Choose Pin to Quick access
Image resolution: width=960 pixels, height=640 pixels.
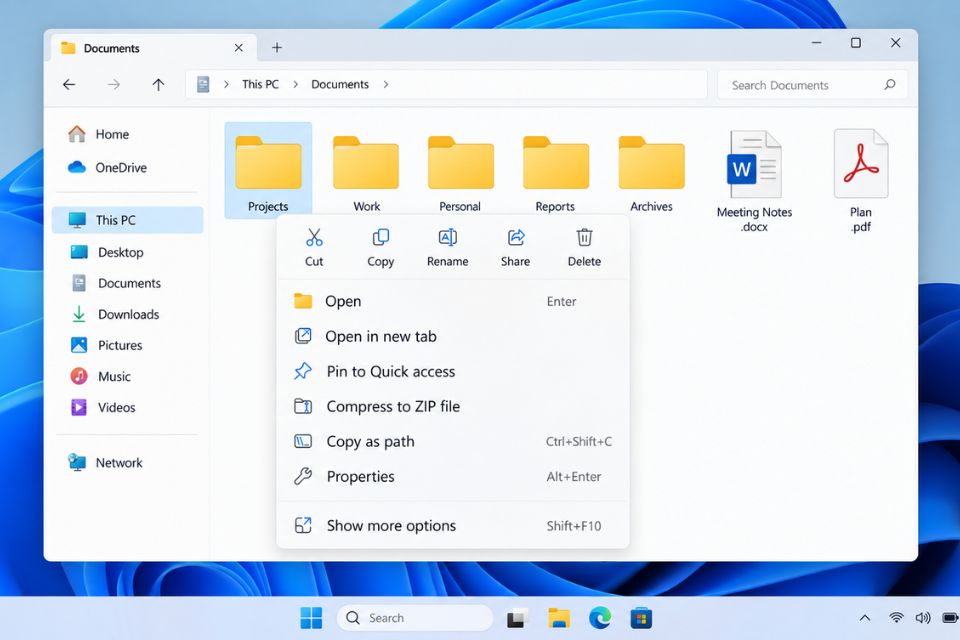click(452, 371)
